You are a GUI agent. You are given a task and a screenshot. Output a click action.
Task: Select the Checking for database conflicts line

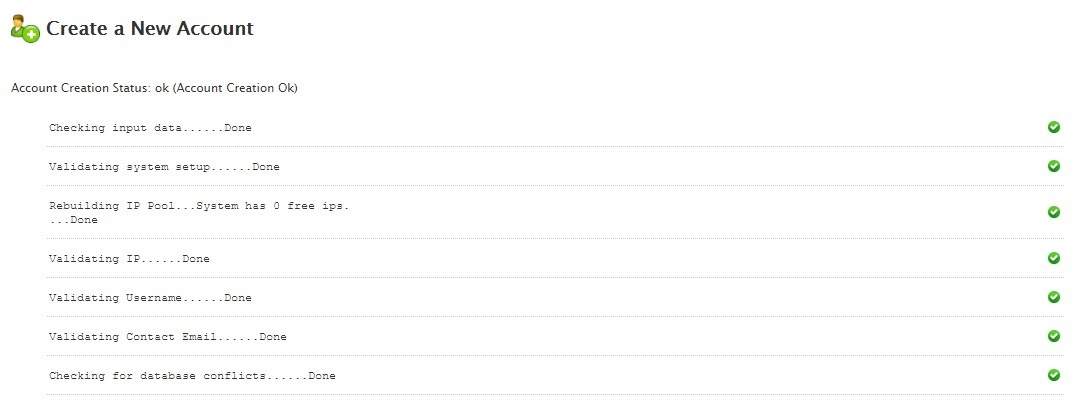192,376
